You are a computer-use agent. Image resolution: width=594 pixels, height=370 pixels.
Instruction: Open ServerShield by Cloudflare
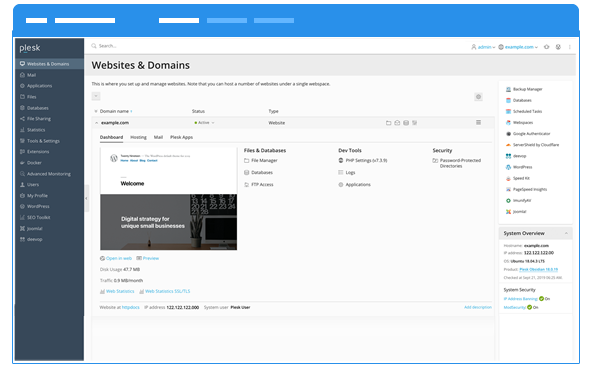(x=532, y=145)
